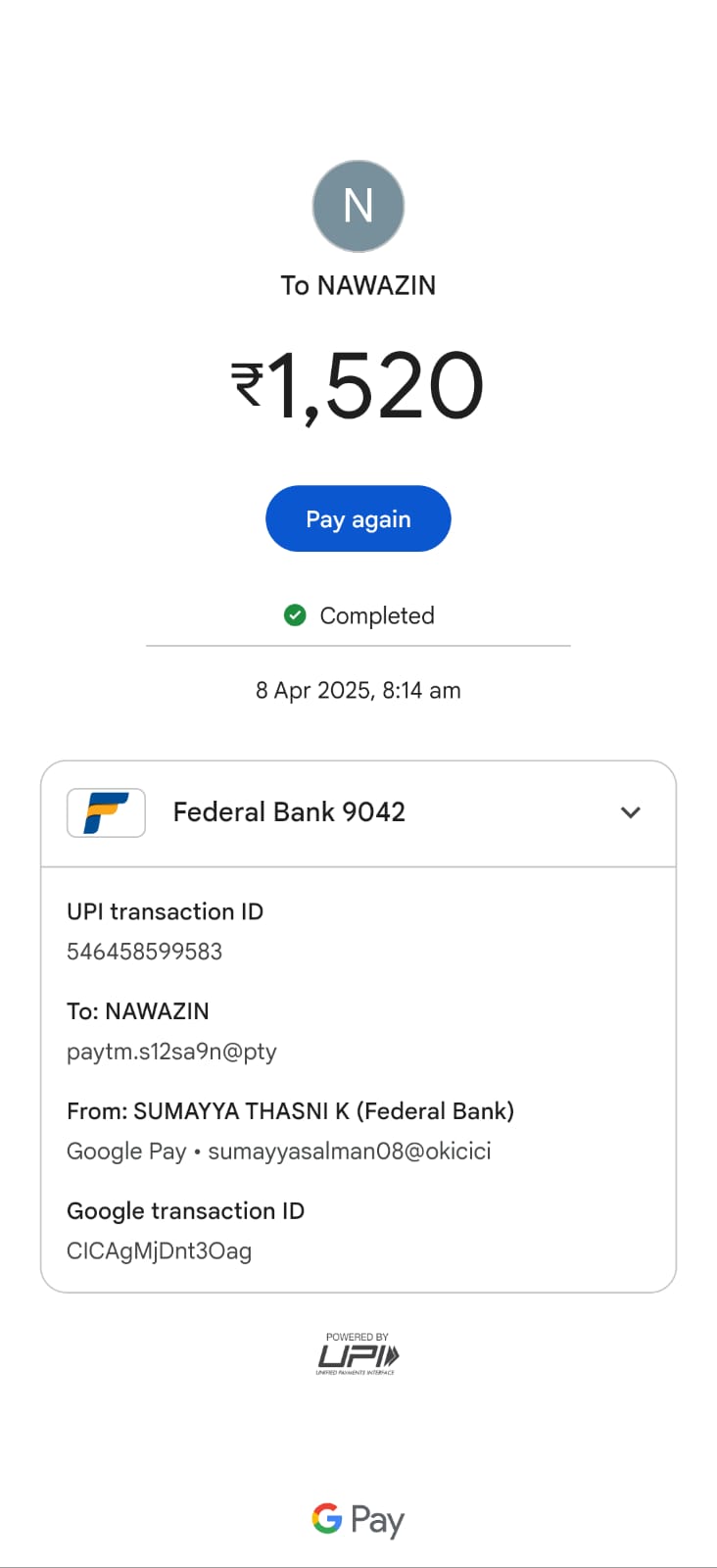Select the Federal Bank 9042 account label
The image size is (717, 1568).
tap(289, 812)
